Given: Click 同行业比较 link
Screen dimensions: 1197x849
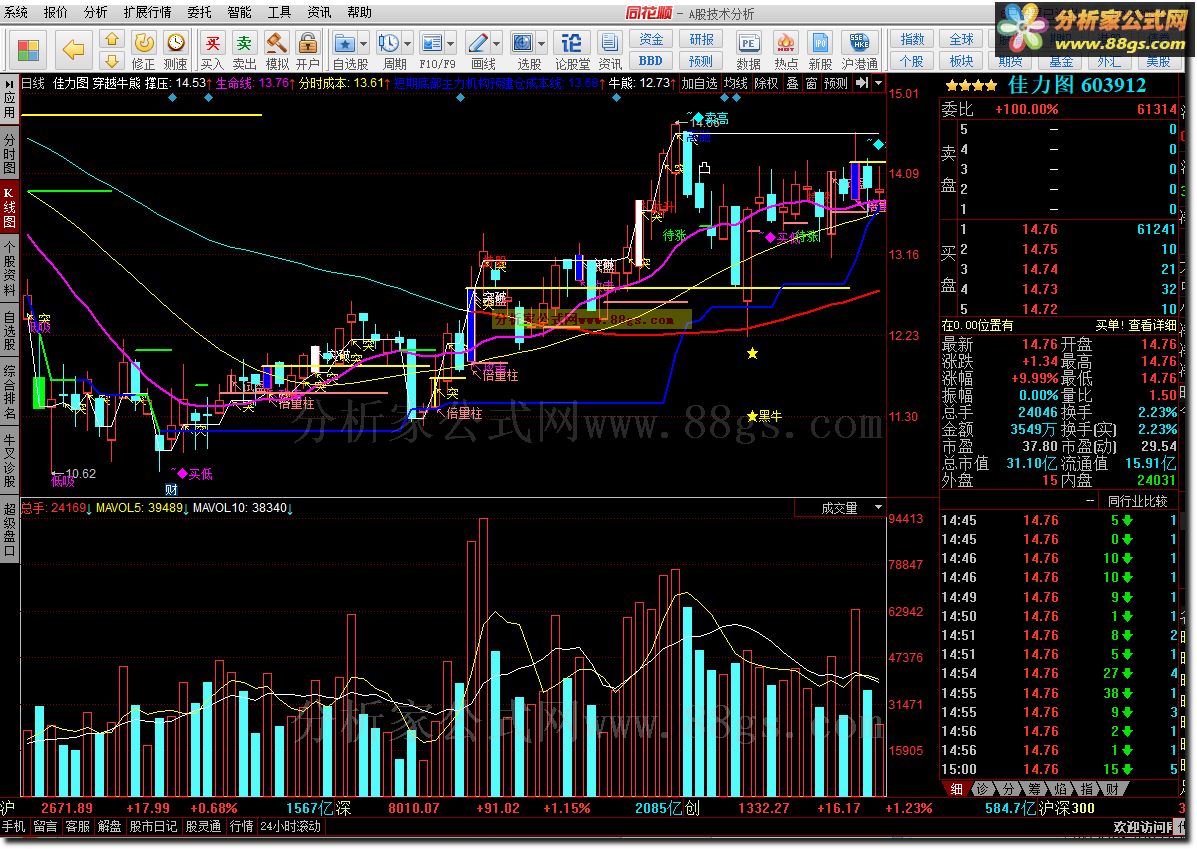Looking at the screenshot, I should click(x=1137, y=501).
